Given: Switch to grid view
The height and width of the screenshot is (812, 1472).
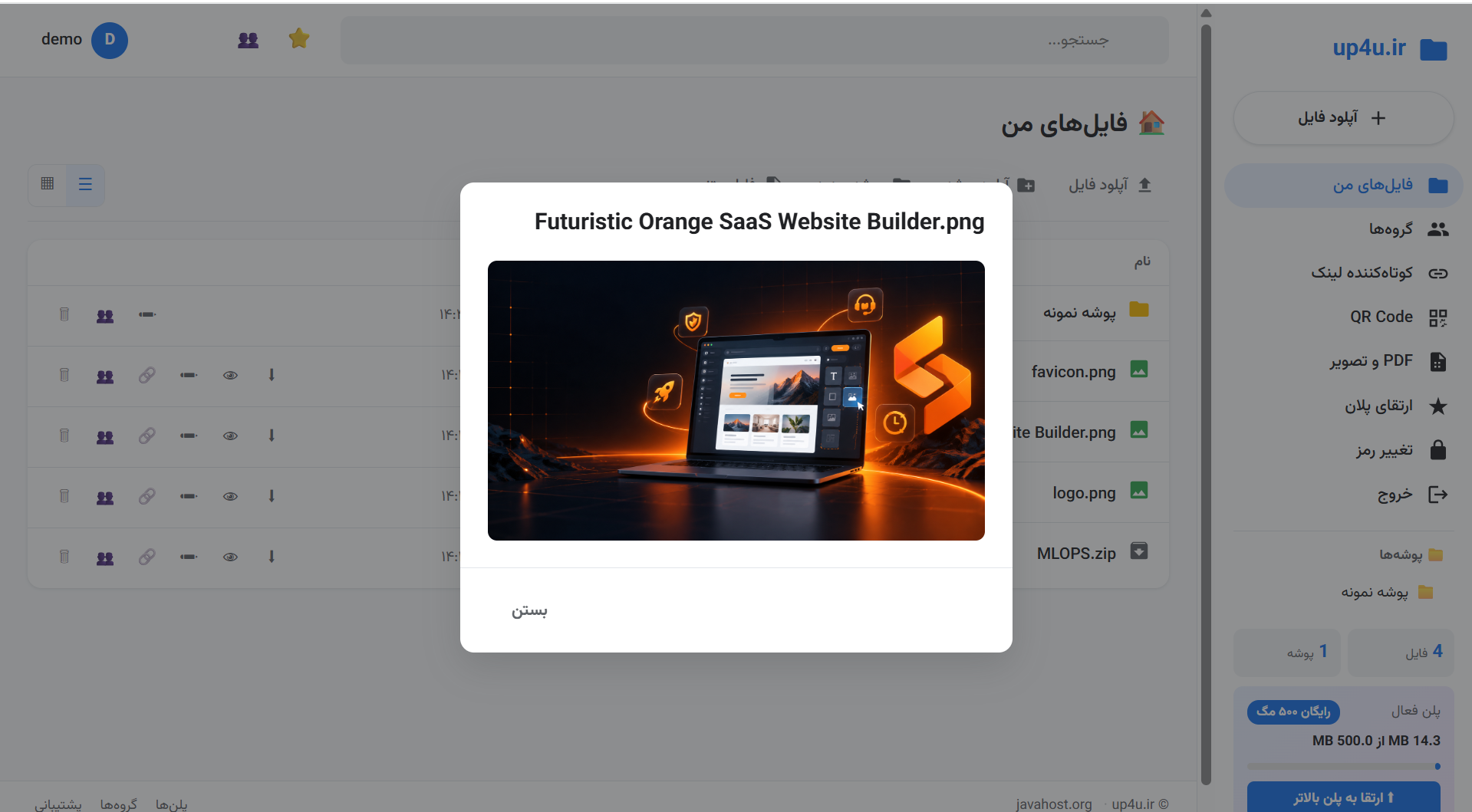Looking at the screenshot, I should [48, 184].
